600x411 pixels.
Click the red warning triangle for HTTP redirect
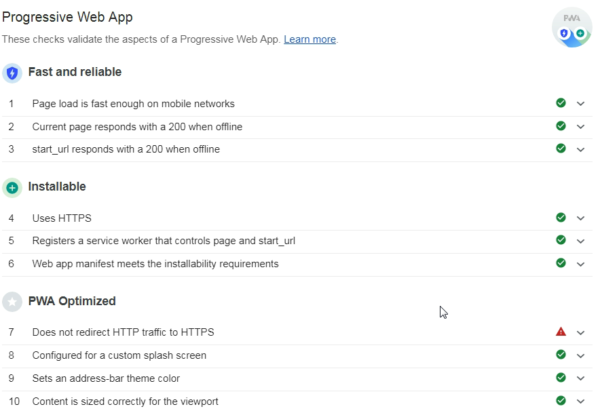pyautogui.click(x=561, y=332)
